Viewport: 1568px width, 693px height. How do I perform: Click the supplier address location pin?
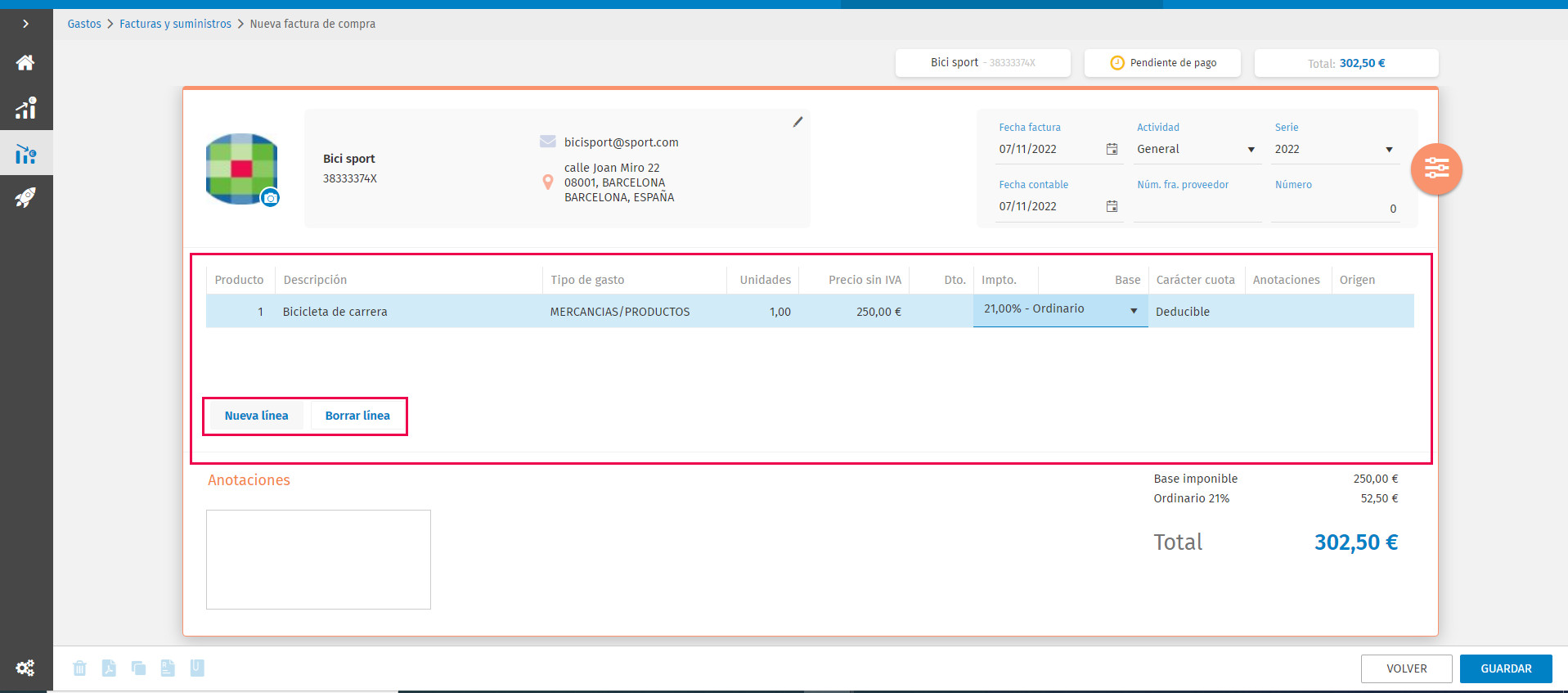[x=548, y=182]
